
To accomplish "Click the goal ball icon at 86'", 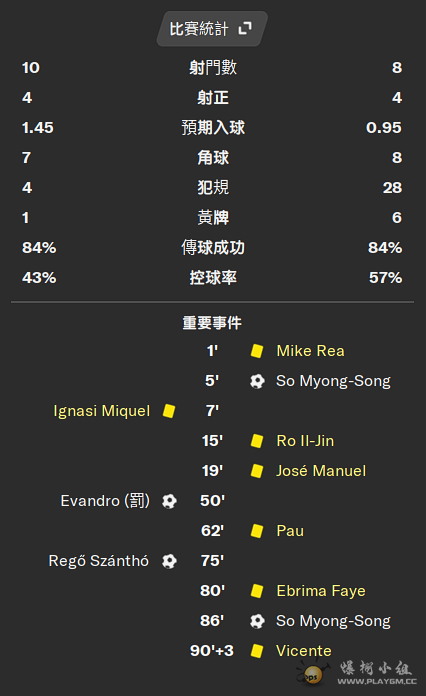I will 257,621.
